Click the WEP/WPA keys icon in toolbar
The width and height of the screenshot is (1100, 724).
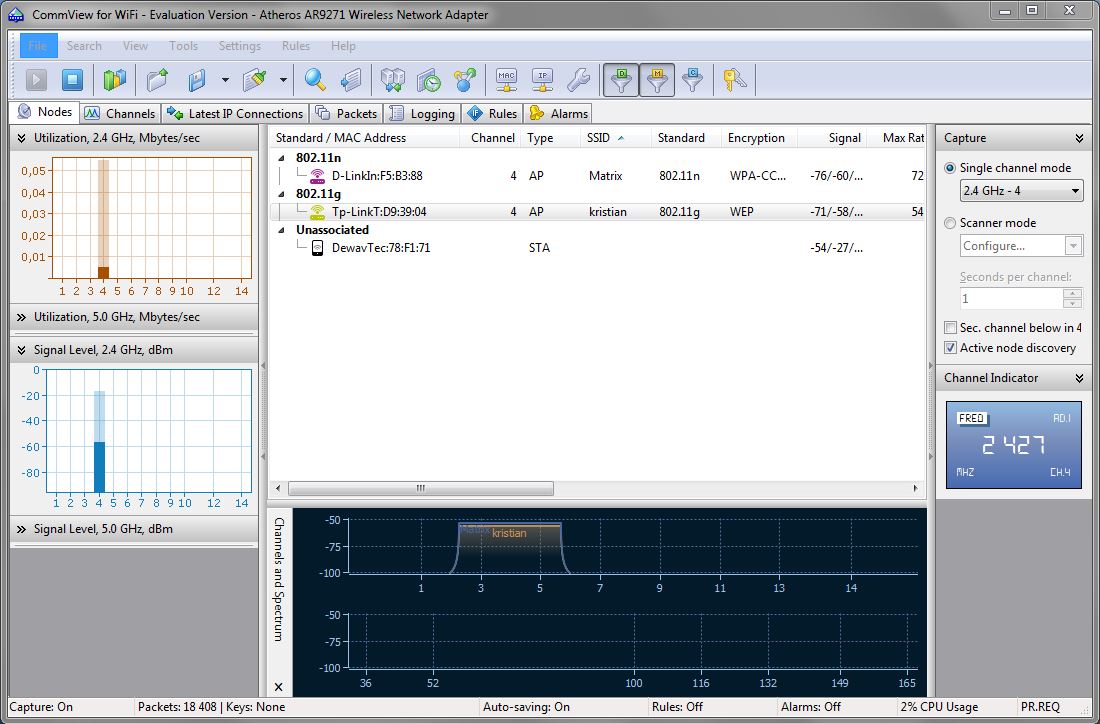[x=735, y=80]
